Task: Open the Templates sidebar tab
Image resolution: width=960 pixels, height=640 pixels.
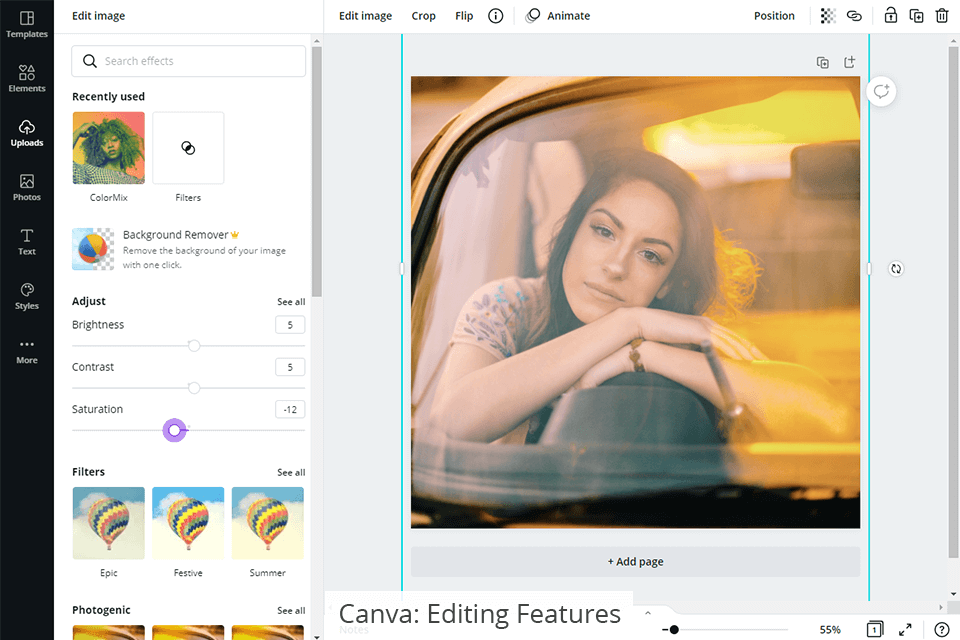Action: (x=27, y=24)
